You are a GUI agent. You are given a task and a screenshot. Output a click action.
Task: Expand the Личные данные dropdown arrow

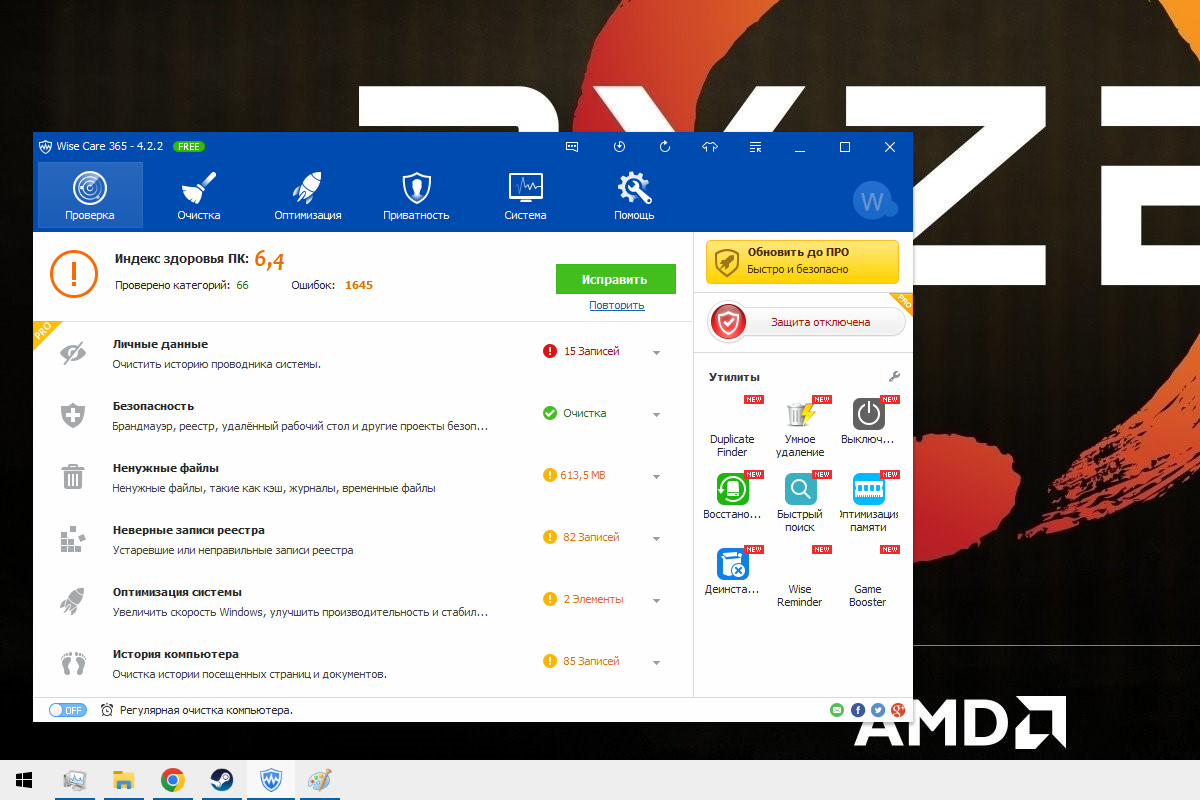pos(657,353)
